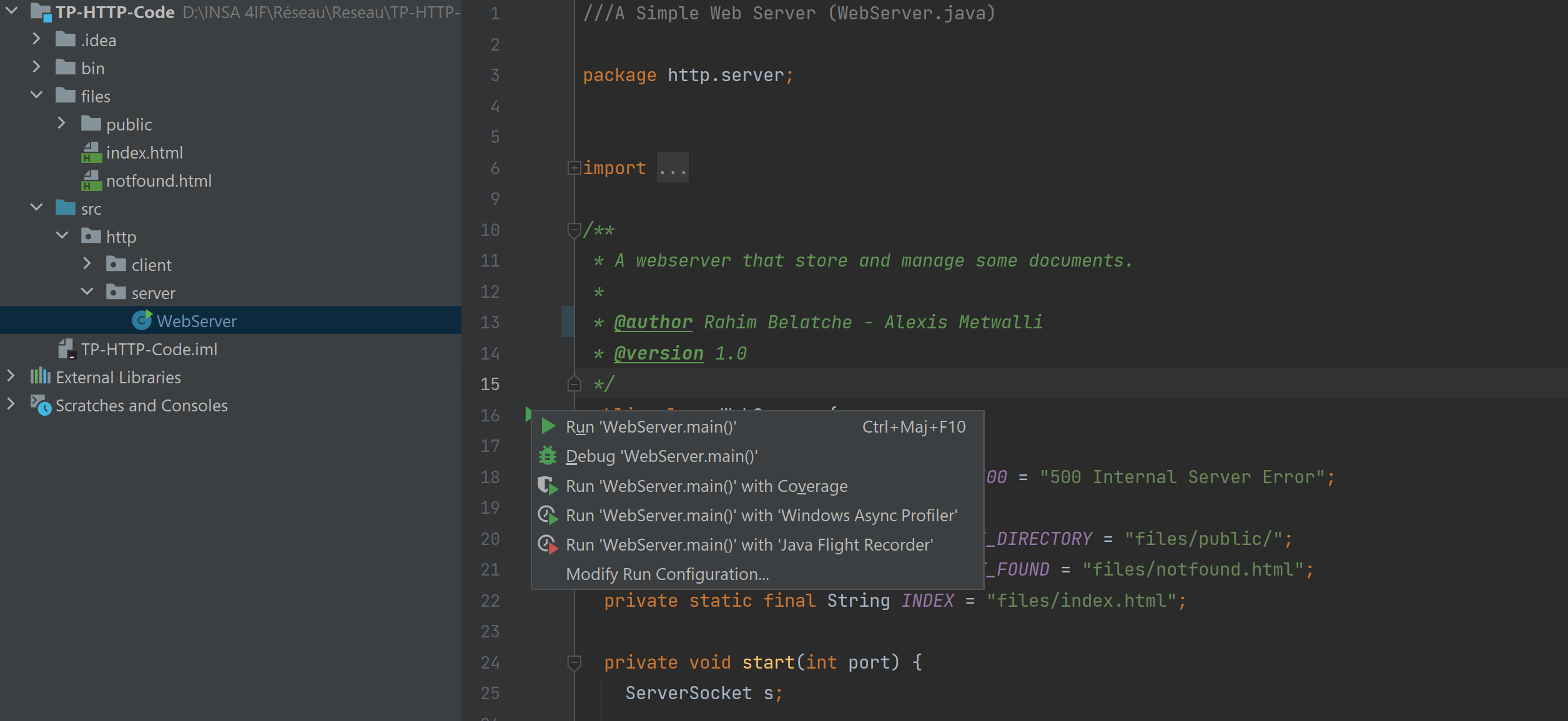Click the Coverage shield icon
The height and width of the screenshot is (721, 1568).
548,486
